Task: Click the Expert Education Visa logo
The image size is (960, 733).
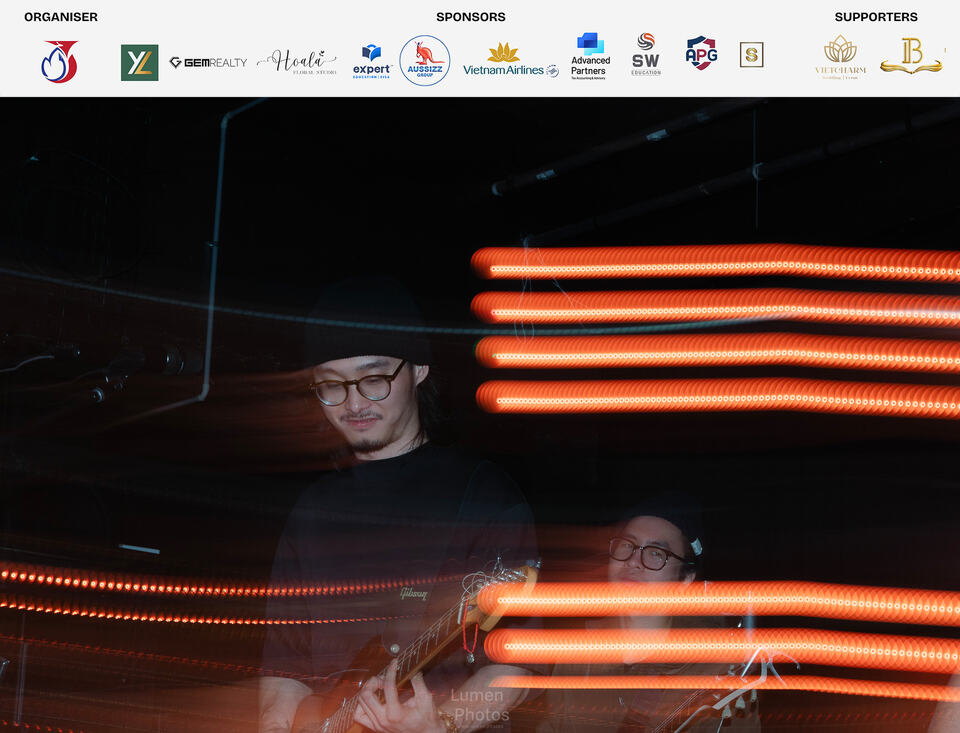Action: point(372,61)
